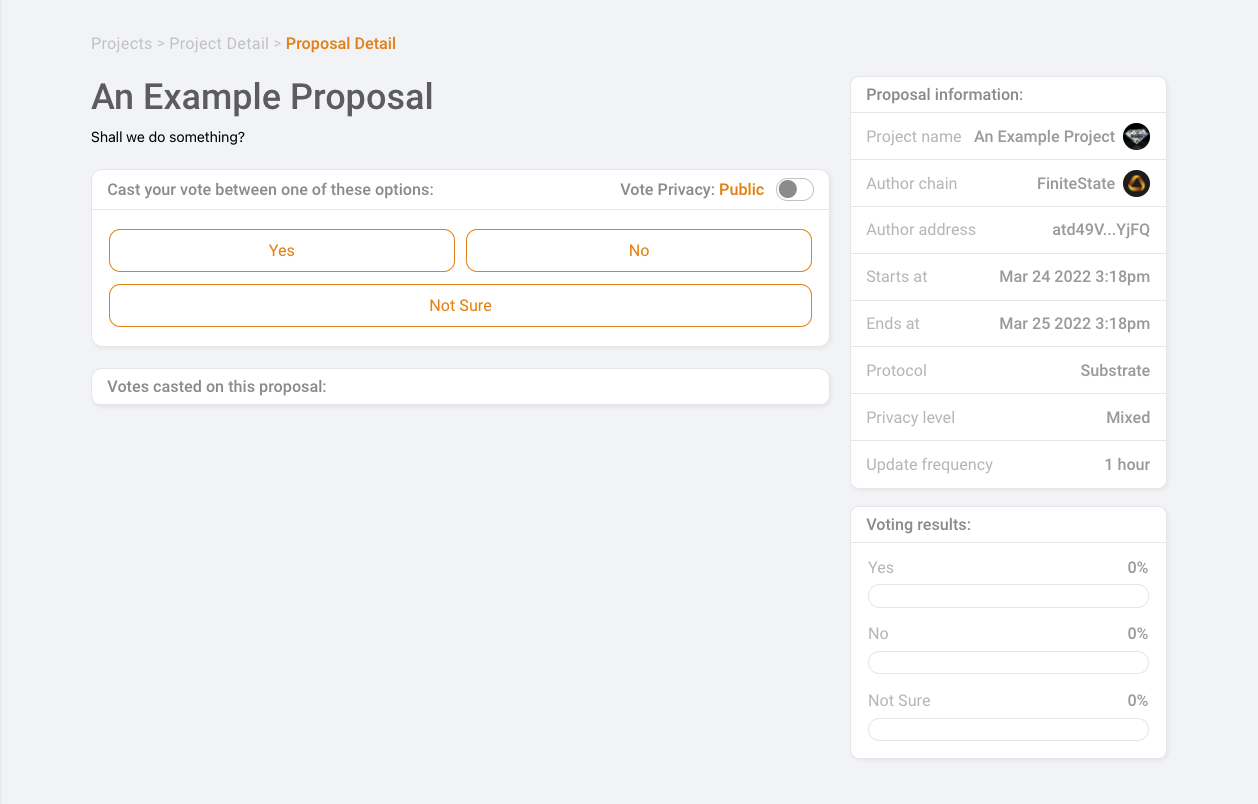Viewport: 1258px width, 804px height.
Task: Click the Not Sure results progress bar
Action: (x=1008, y=730)
